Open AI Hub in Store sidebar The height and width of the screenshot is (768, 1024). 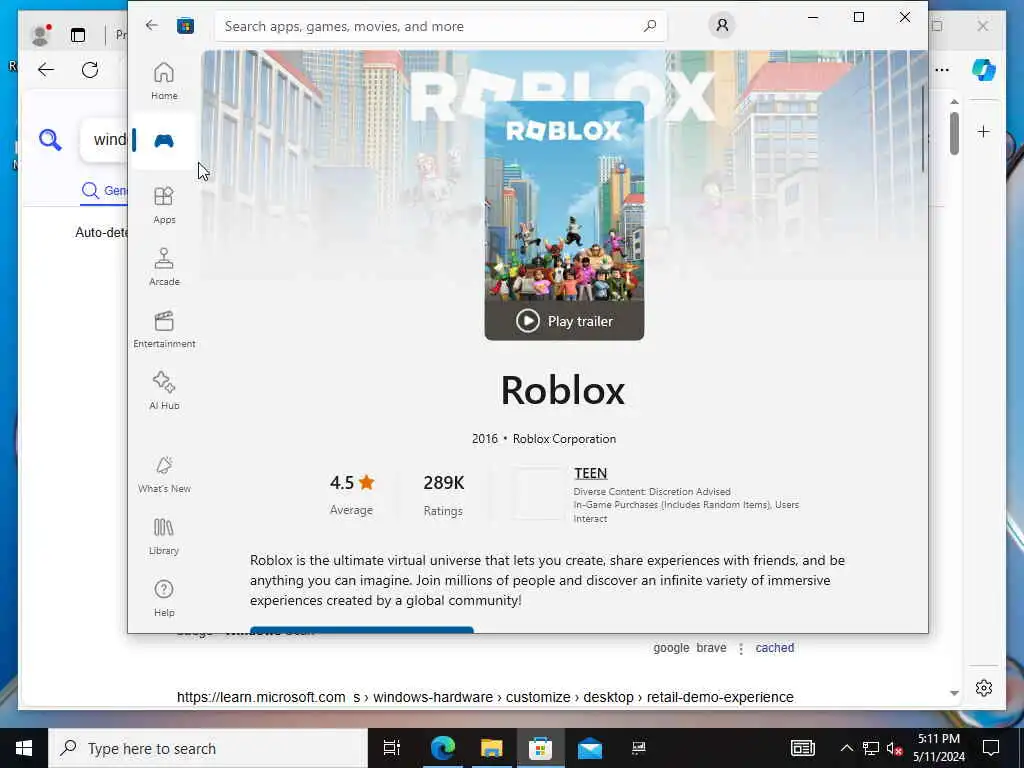click(x=164, y=391)
